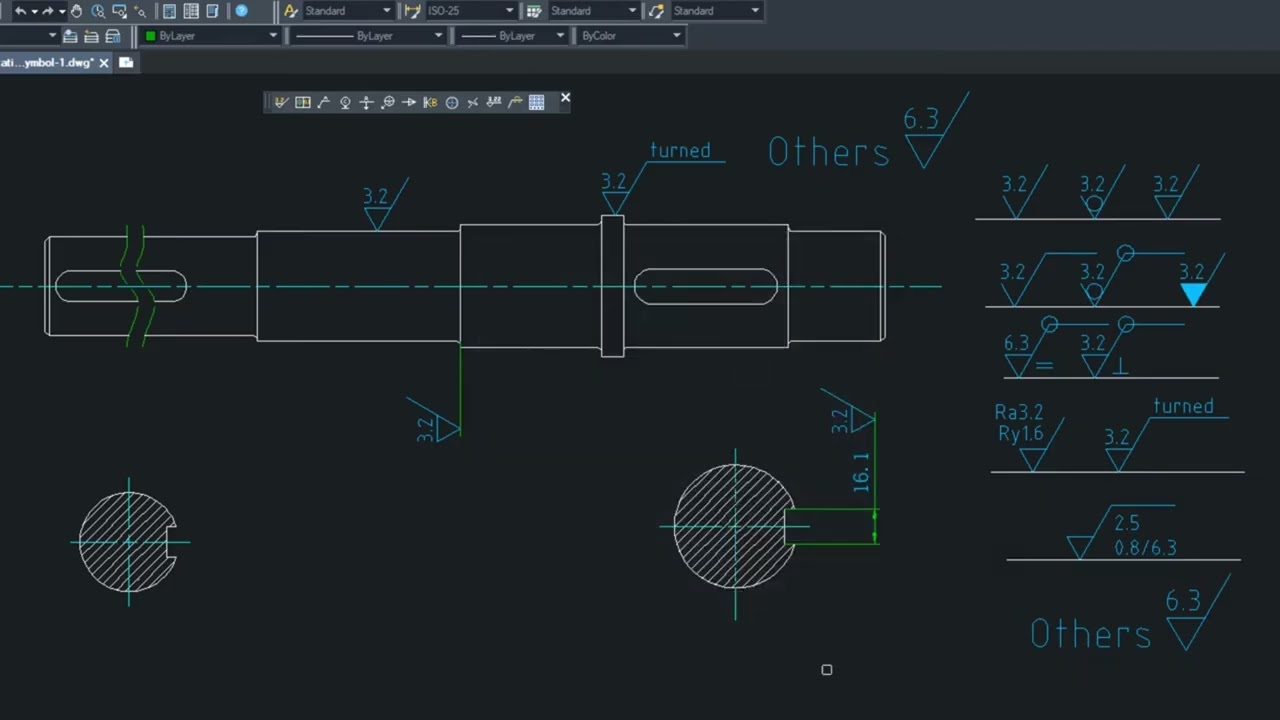Select the 'Ry1.6' roughness text

click(1019, 433)
